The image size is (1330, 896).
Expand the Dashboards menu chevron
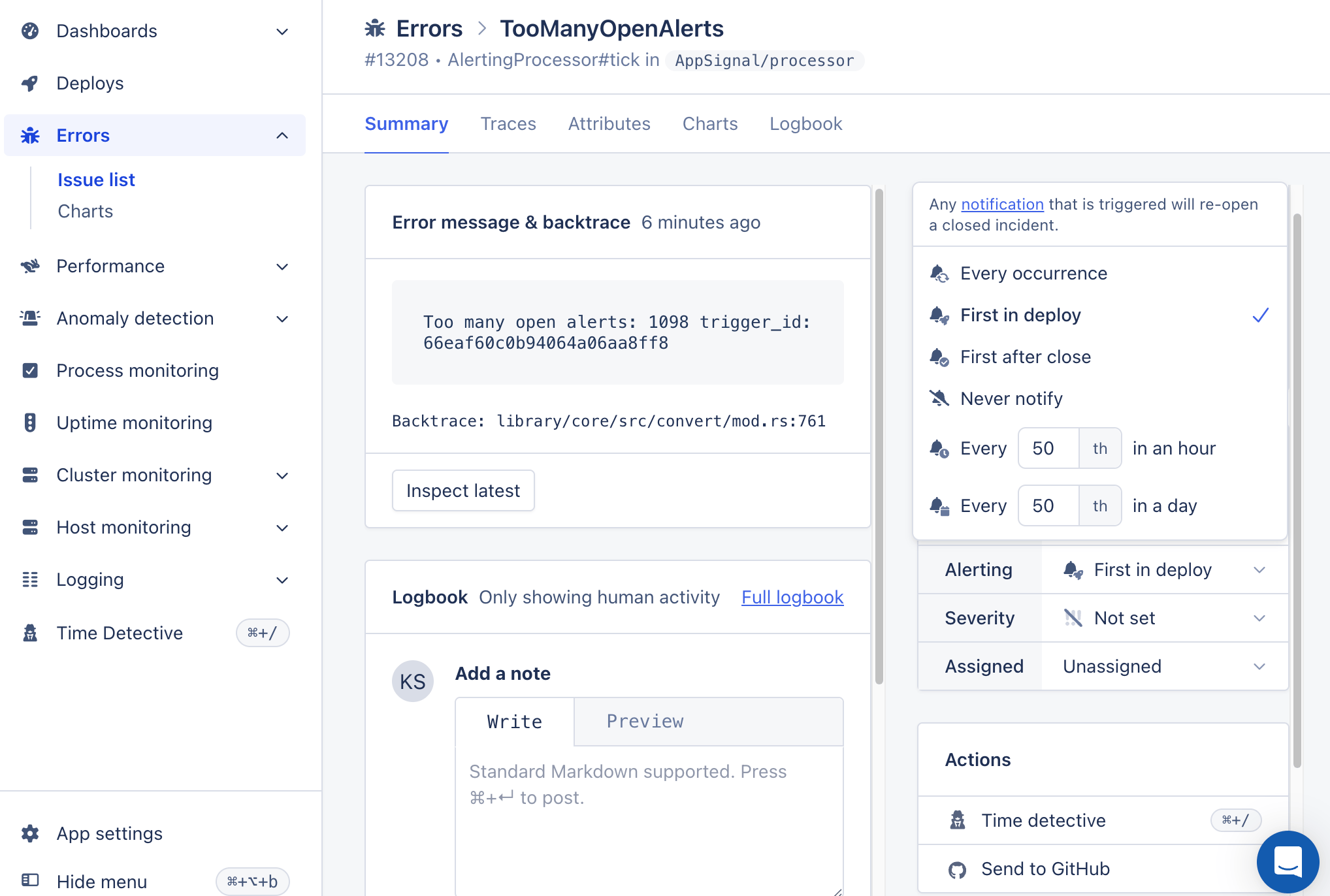[282, 31]
